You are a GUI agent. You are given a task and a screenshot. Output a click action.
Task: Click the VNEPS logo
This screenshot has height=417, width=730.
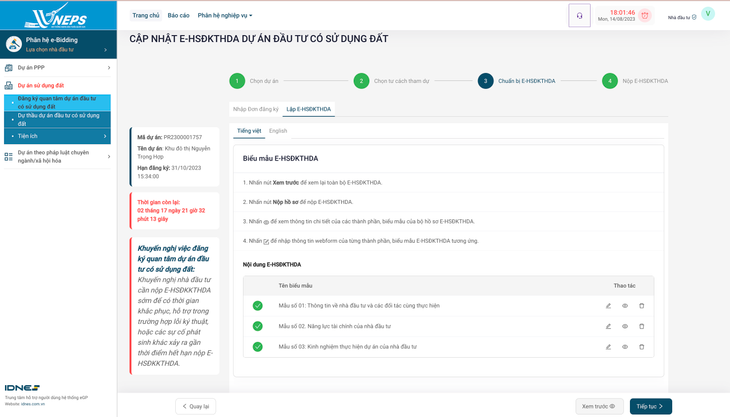[58, 16]
